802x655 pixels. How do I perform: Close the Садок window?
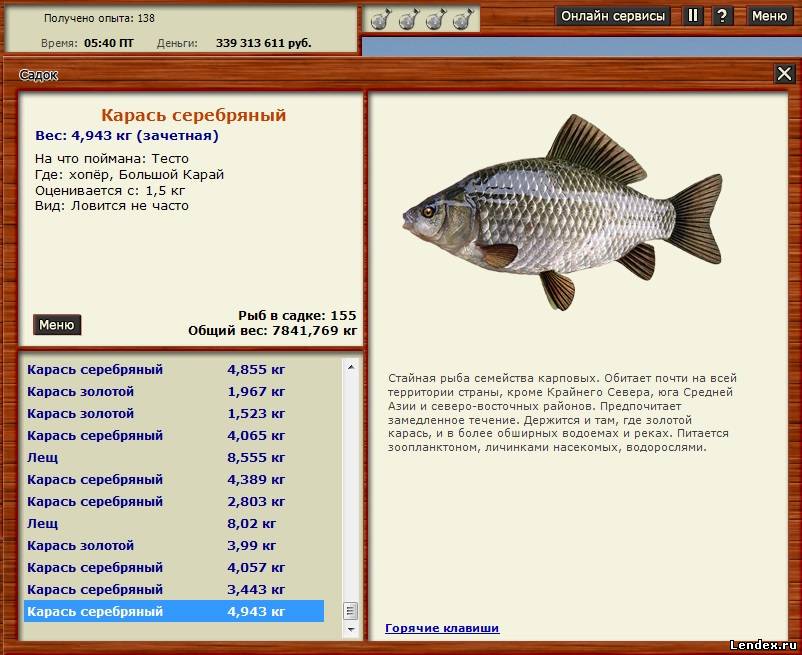784,74
